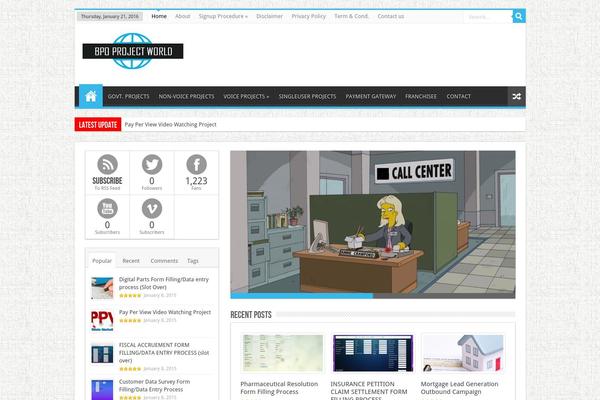Open Fiscal Accruement Form Filling post link
This screenshot has width=600, height=400.
(x=164, y=353)
